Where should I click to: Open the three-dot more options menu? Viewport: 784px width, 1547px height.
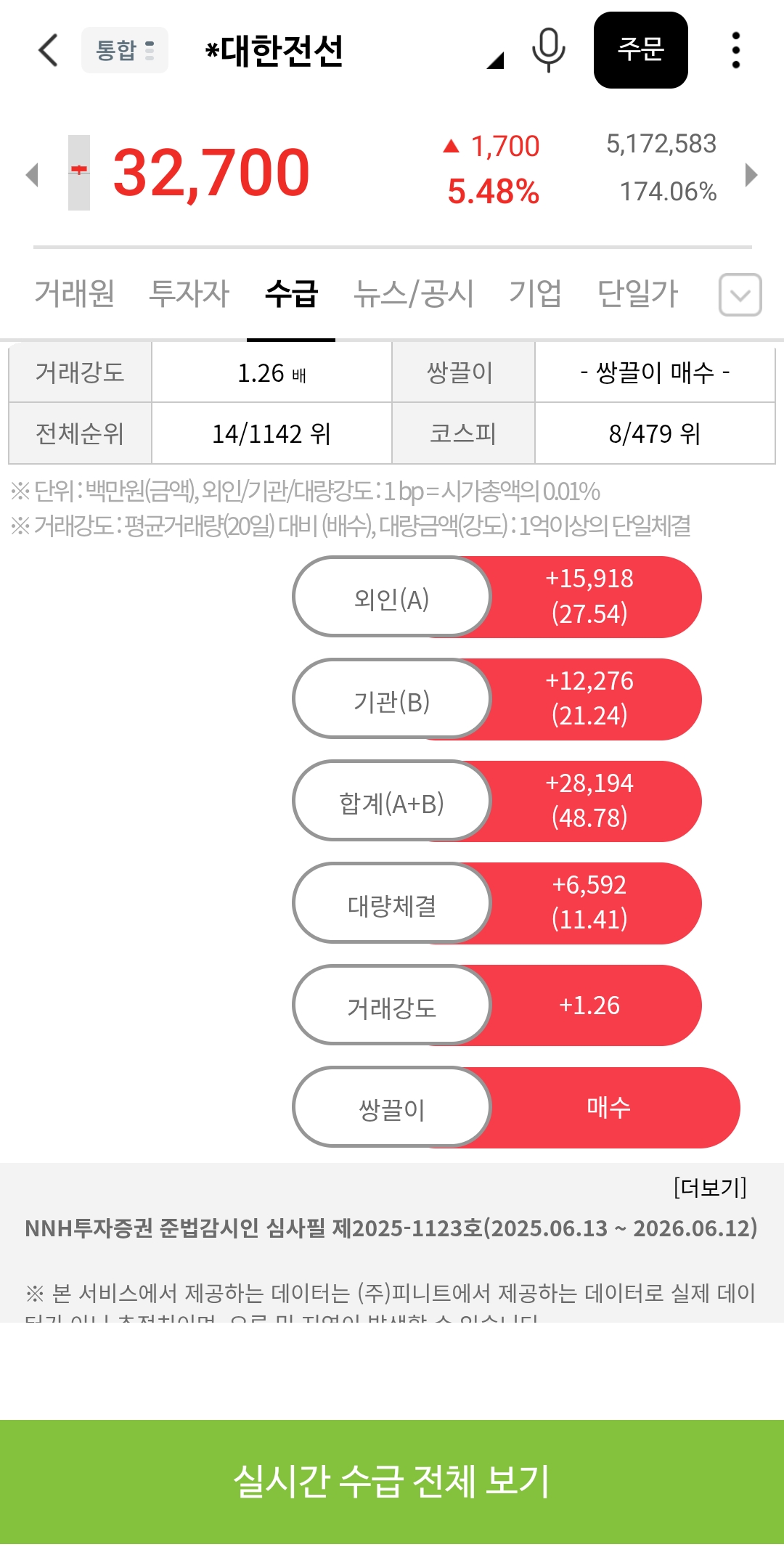click(x=735, y=50)
